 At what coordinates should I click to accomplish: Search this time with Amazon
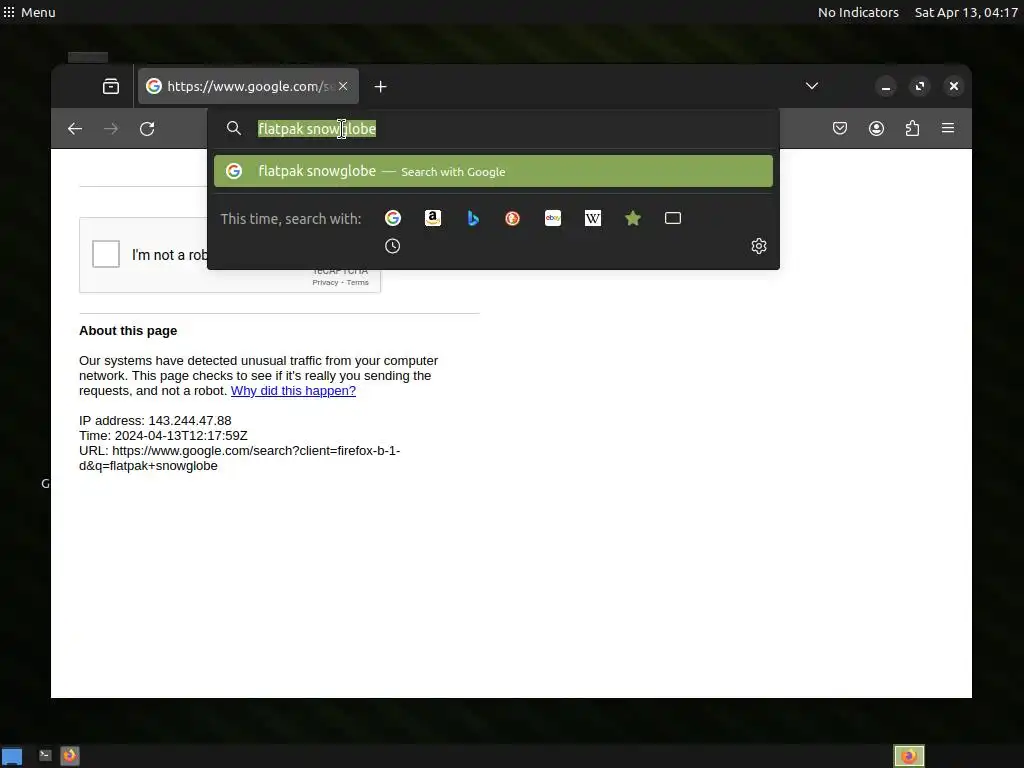pos(433,218)
